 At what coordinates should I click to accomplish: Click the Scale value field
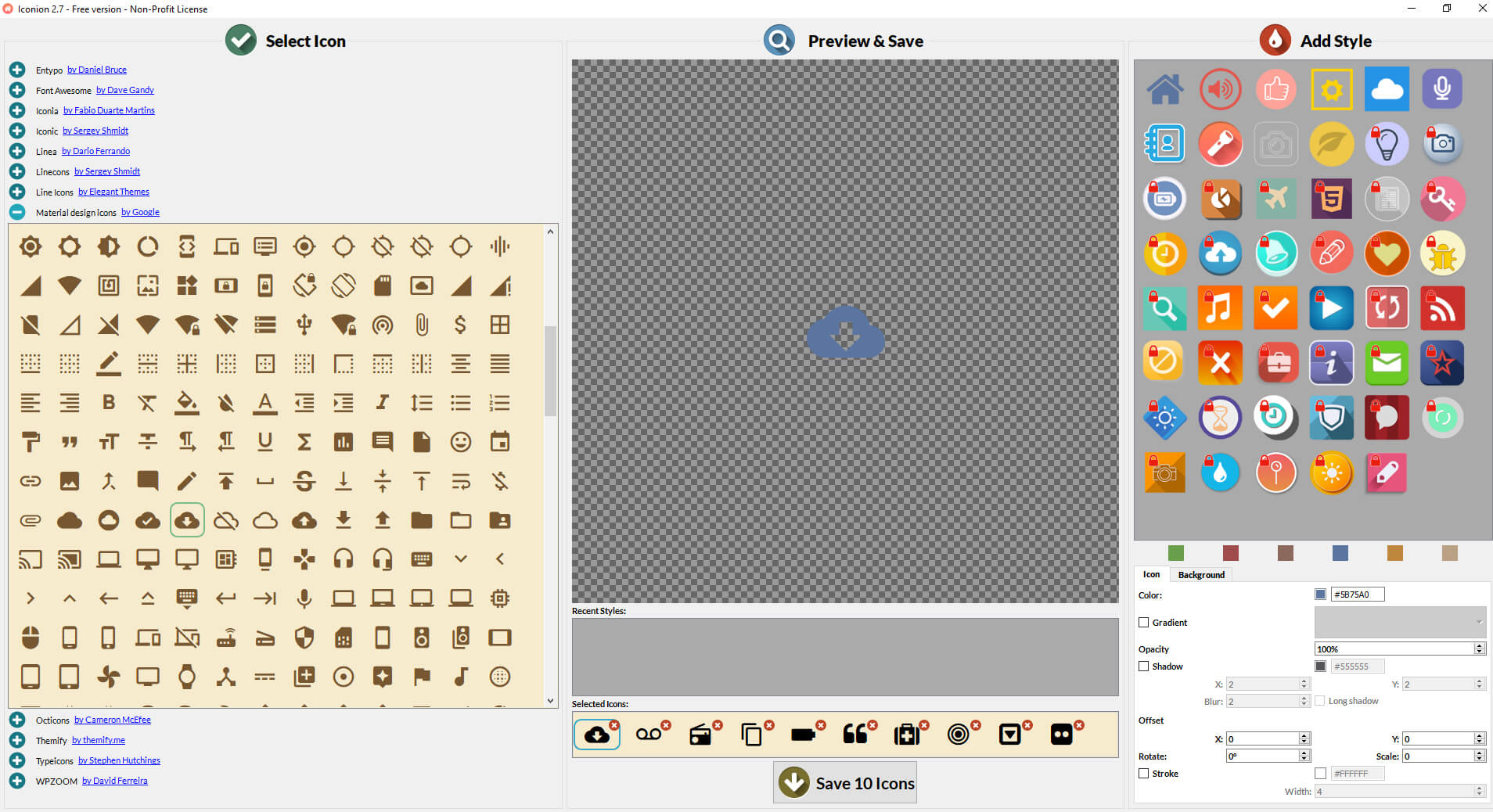[1438, 756]
